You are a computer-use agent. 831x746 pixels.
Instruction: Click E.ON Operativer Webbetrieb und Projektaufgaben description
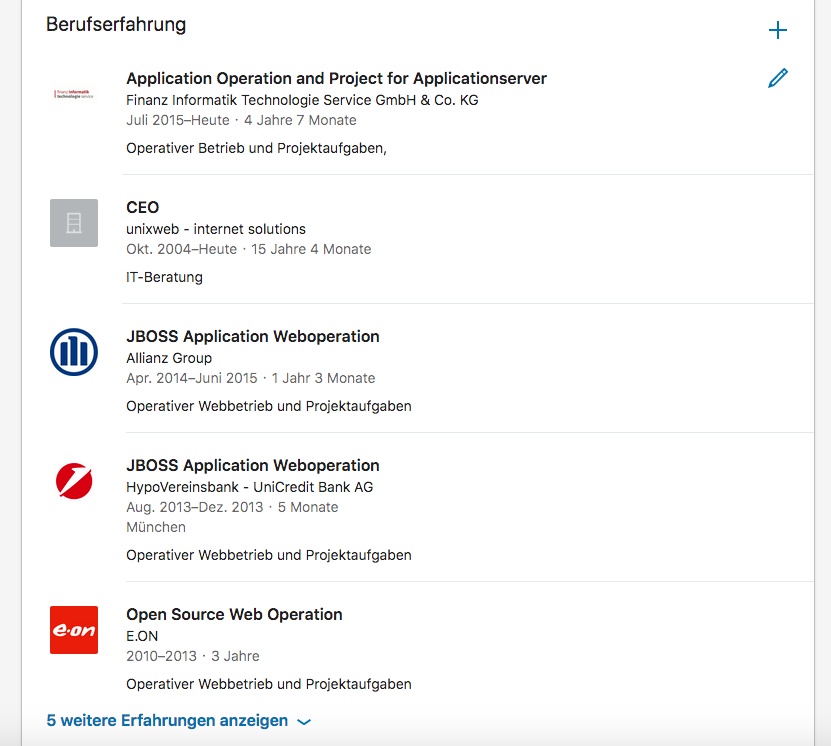coord(269,684)
